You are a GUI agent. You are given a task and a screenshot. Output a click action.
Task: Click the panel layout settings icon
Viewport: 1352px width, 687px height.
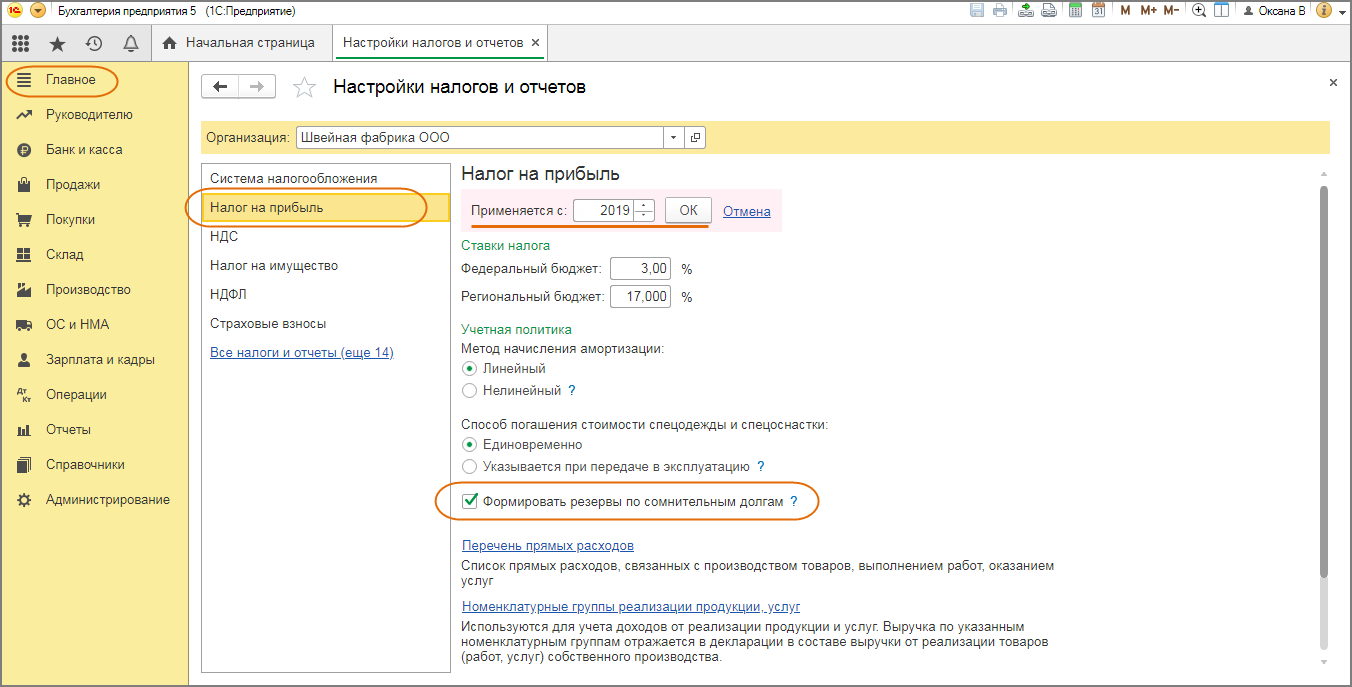pyautogui.click(x=1220, y=11)
